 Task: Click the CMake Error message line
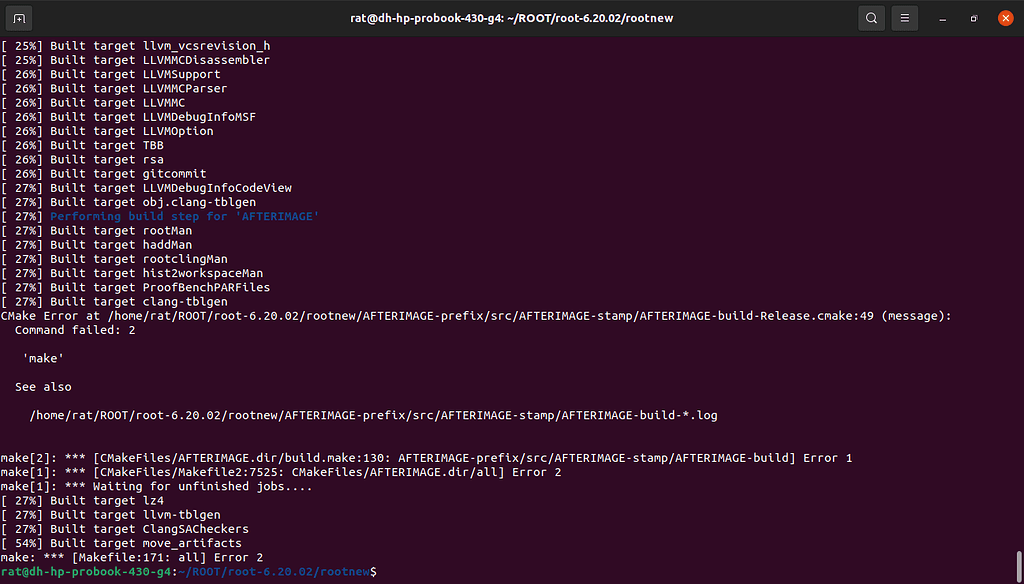475,316
